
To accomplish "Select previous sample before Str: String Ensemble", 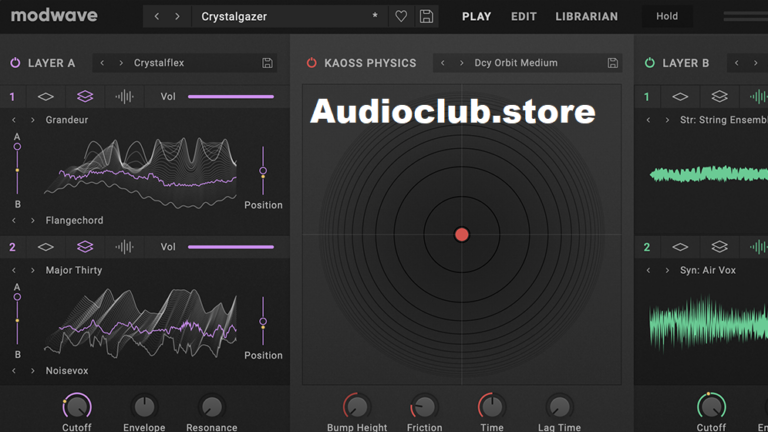I will pyautogui.click(x=648, y=120).
